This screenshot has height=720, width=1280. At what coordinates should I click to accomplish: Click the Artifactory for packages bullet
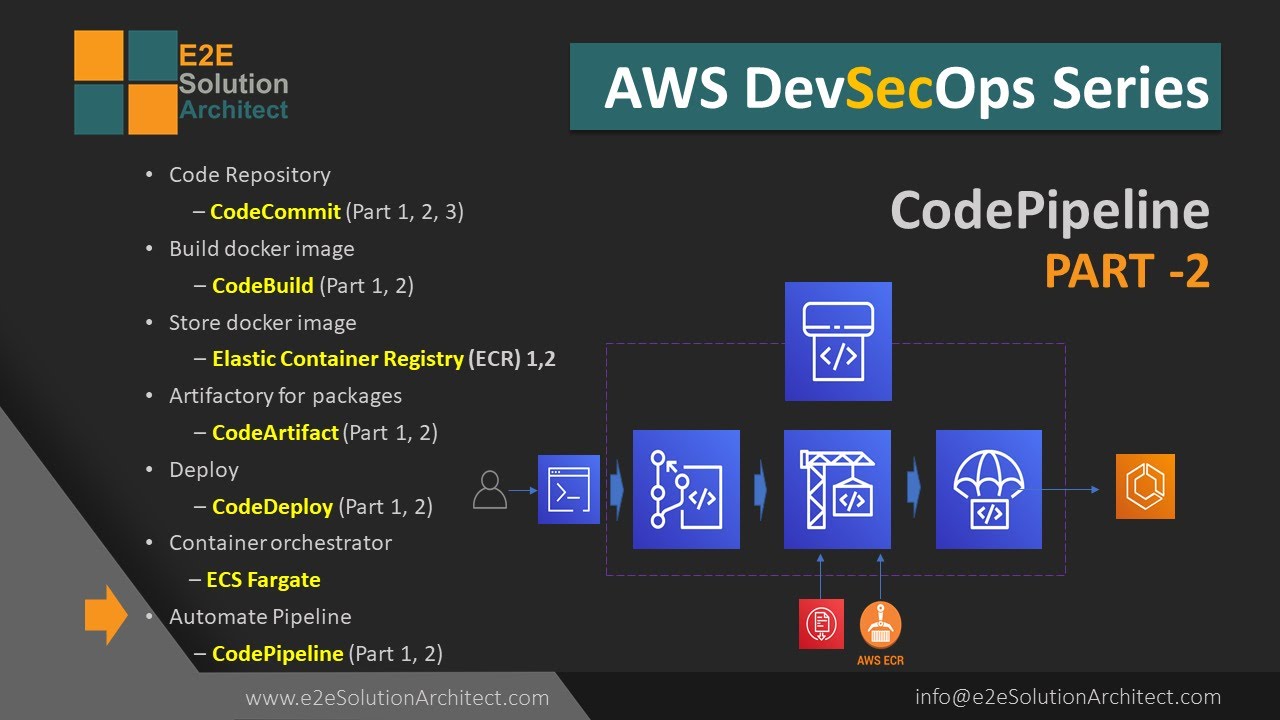pos(285,396)
